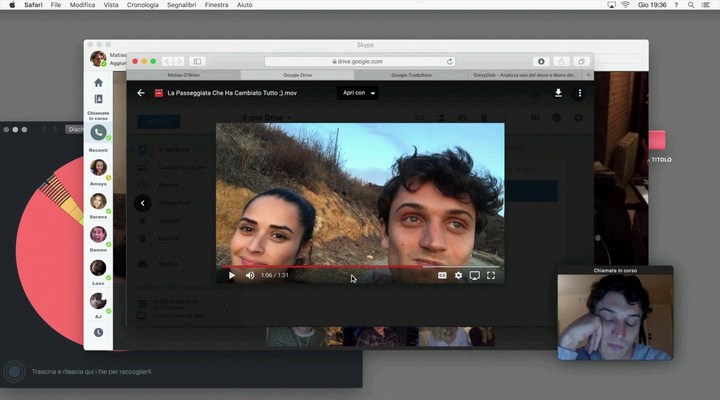Add a new Safari tab
This screenshot has height=400, width=720.
coord(588,75)
